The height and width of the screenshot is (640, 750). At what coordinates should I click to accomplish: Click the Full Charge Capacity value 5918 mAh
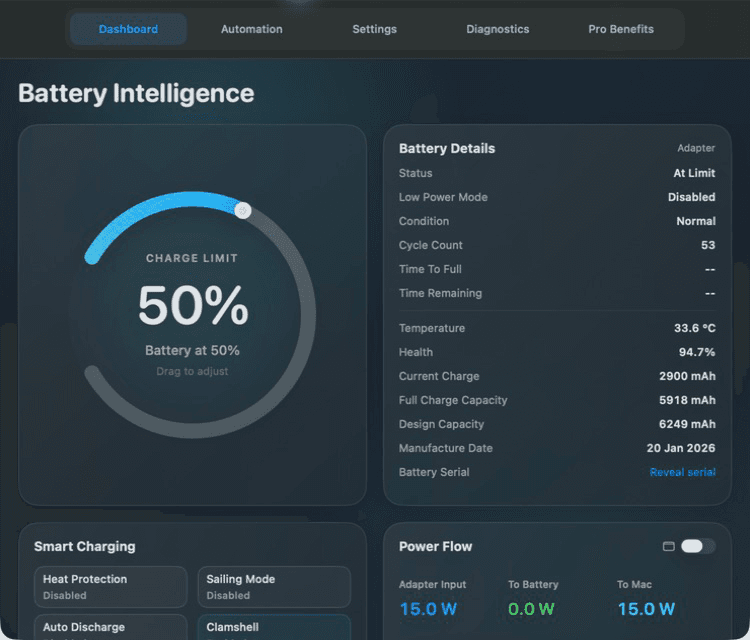tap(687, 400)
